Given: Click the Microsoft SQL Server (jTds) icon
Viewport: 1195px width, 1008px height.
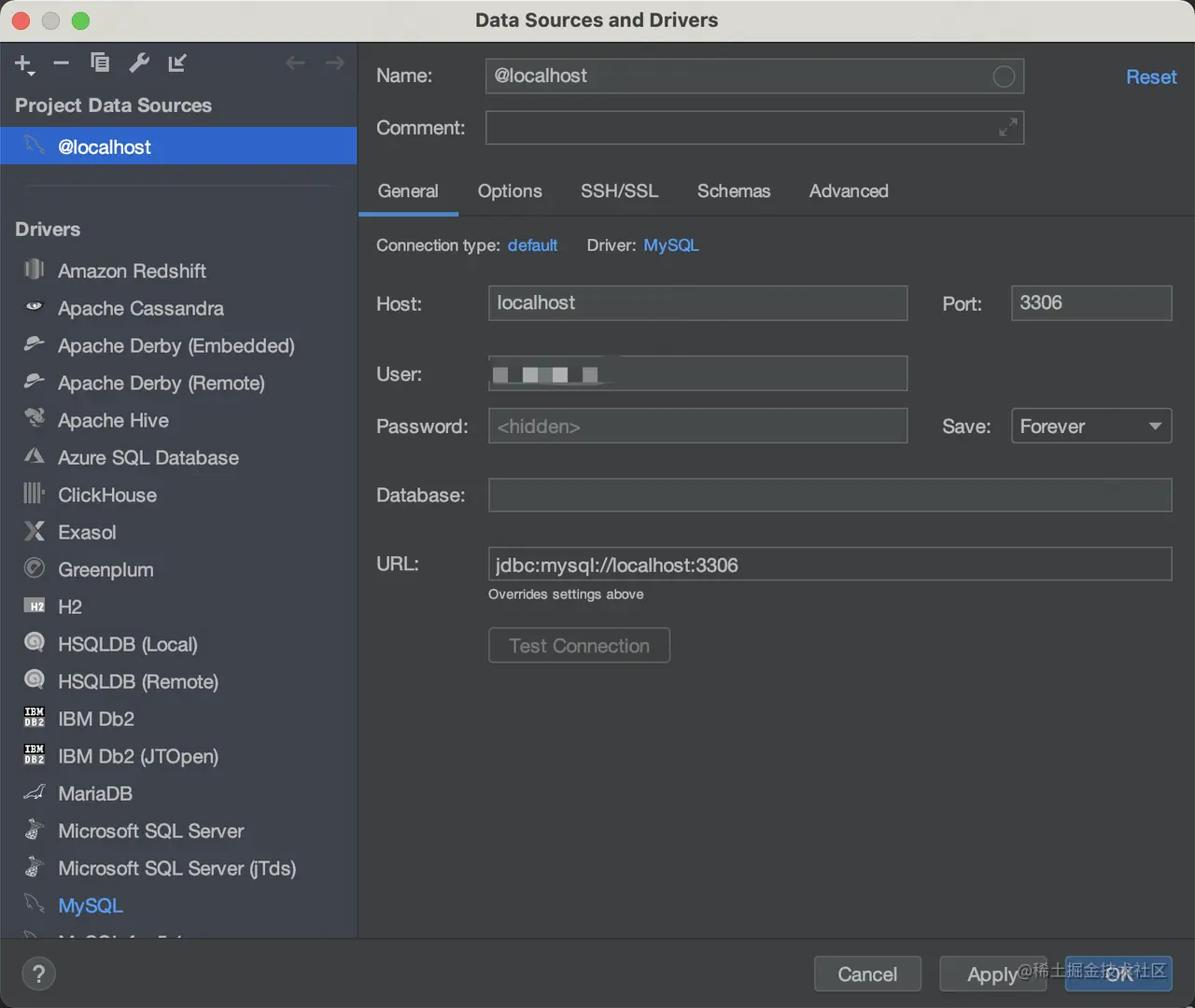Looking at the screenshot, I should [35, 866].
